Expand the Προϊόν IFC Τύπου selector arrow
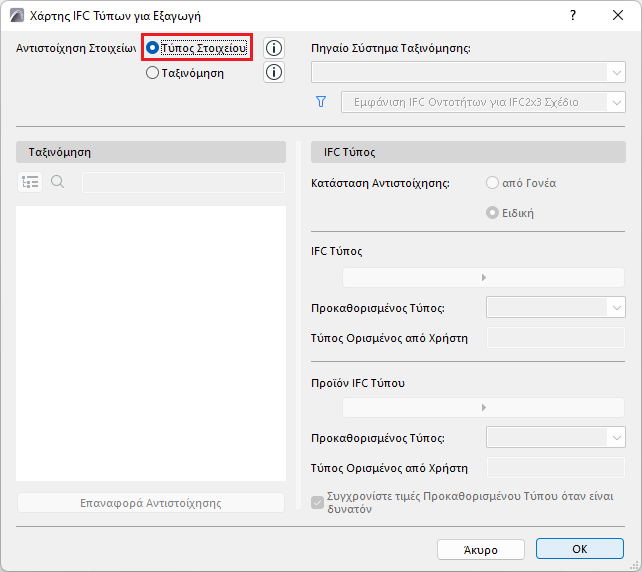 click(x=483, y=408)
